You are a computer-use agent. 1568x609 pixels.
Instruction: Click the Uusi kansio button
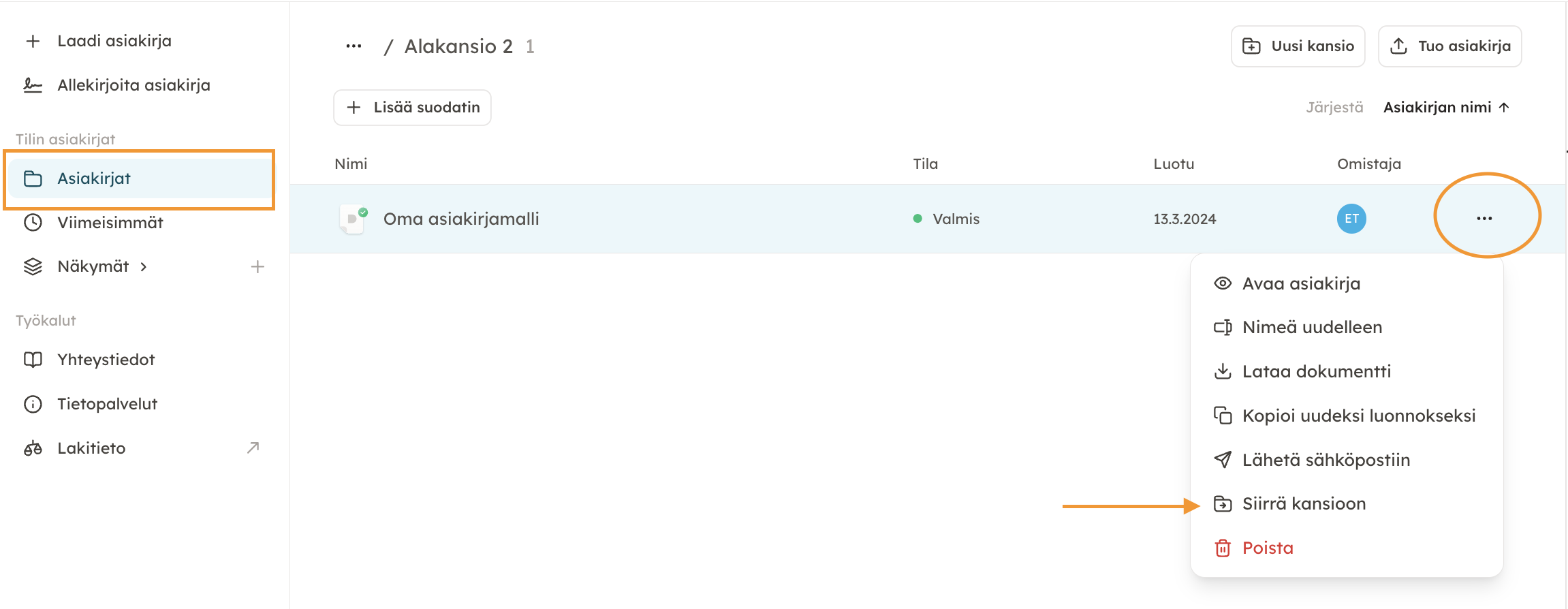1298,46
